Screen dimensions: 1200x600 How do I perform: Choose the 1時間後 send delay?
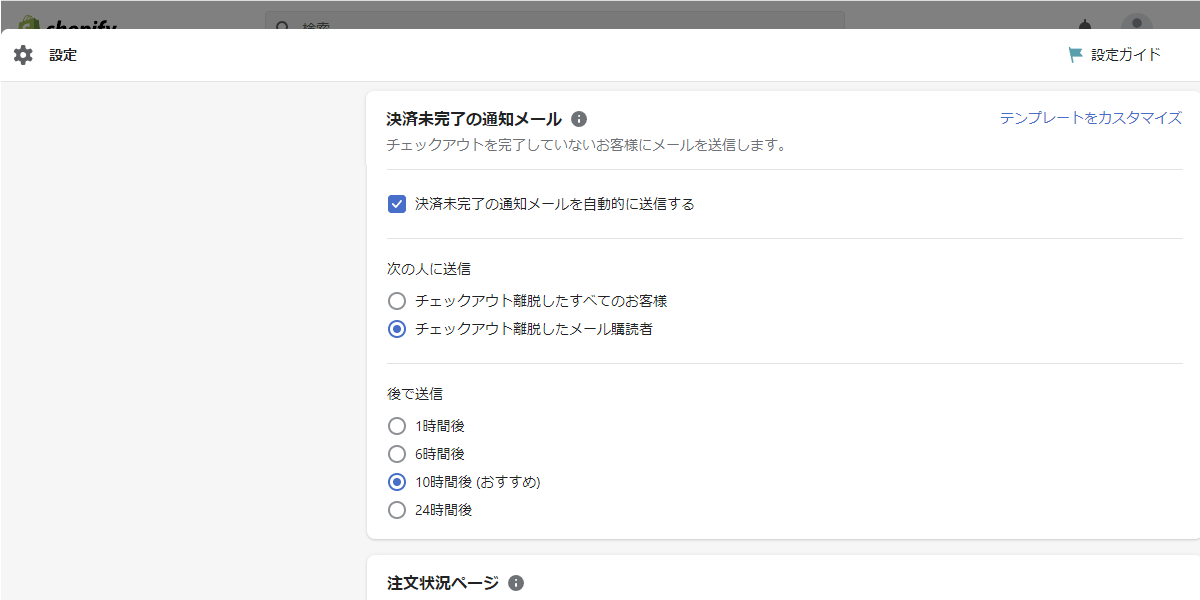pos(397,426)
